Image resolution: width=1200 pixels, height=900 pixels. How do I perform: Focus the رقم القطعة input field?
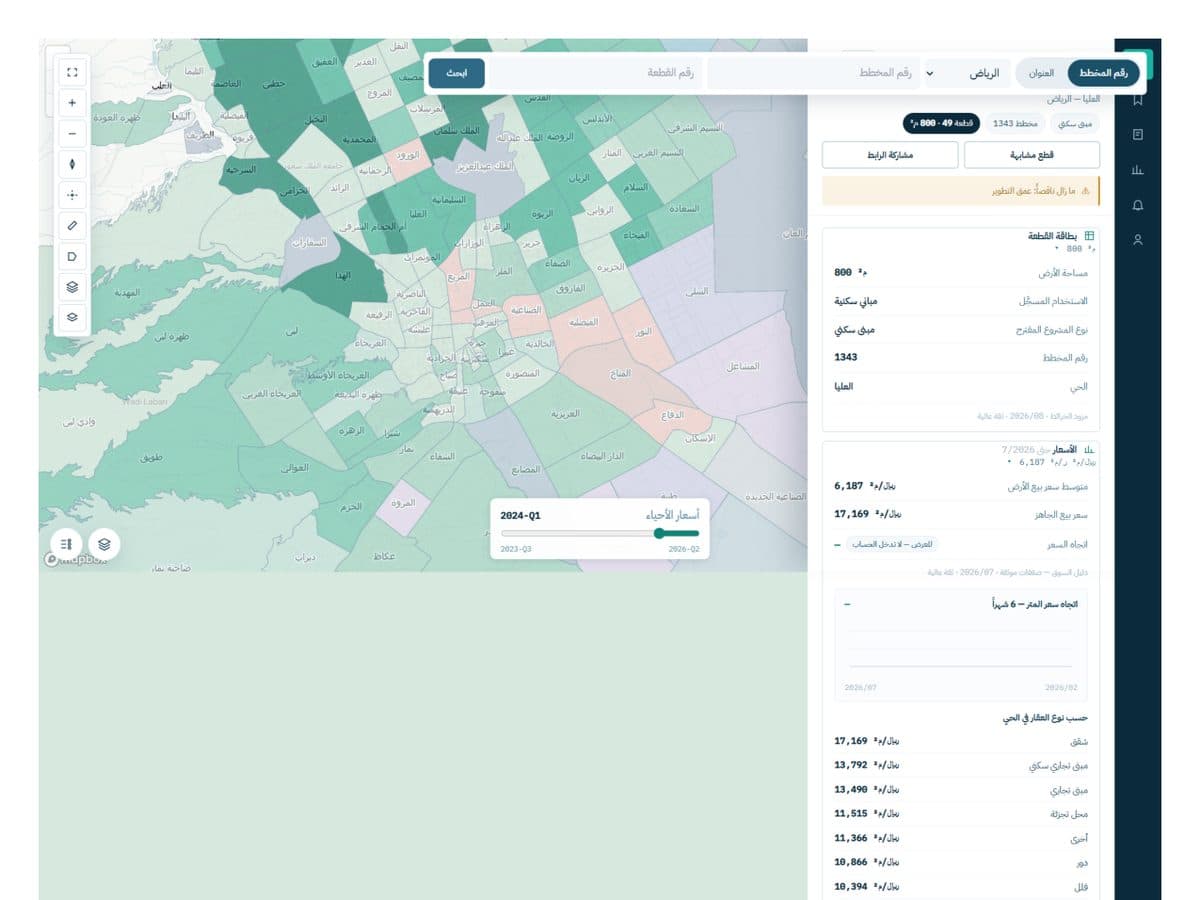[596, 73]
